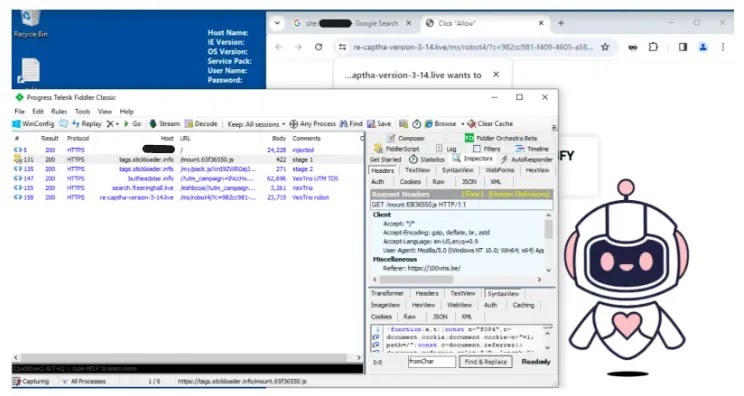Screen dimensions: 744x396
Task: Open the Browse dropdown arrow
Action: click(x=463, y=124)
